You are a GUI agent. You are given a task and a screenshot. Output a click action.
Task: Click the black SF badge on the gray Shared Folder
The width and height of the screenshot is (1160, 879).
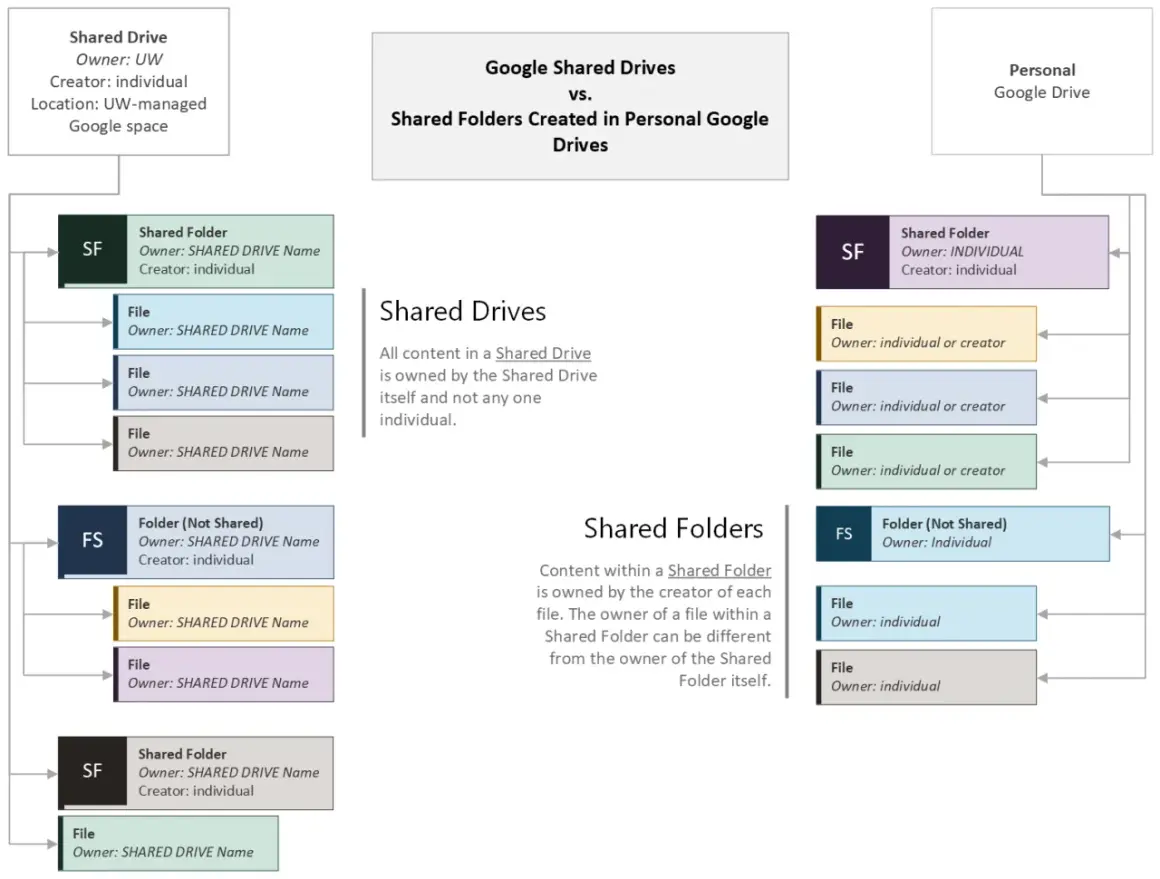(x=92, y=772)
